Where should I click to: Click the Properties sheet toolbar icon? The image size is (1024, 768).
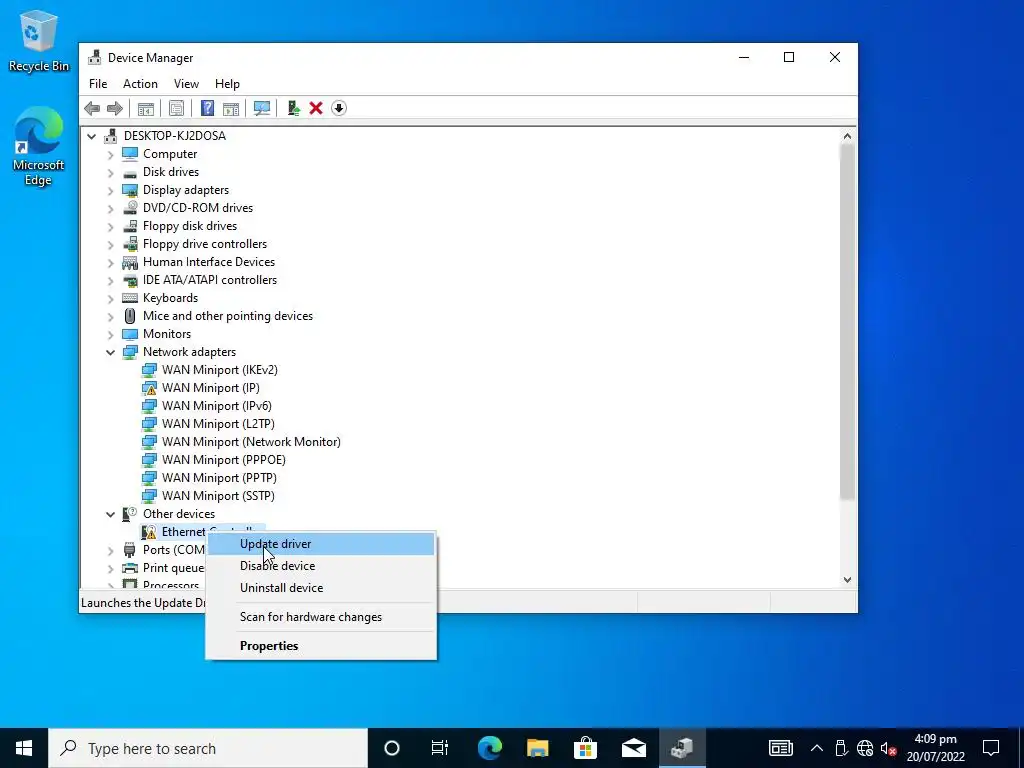click(176, 108)
